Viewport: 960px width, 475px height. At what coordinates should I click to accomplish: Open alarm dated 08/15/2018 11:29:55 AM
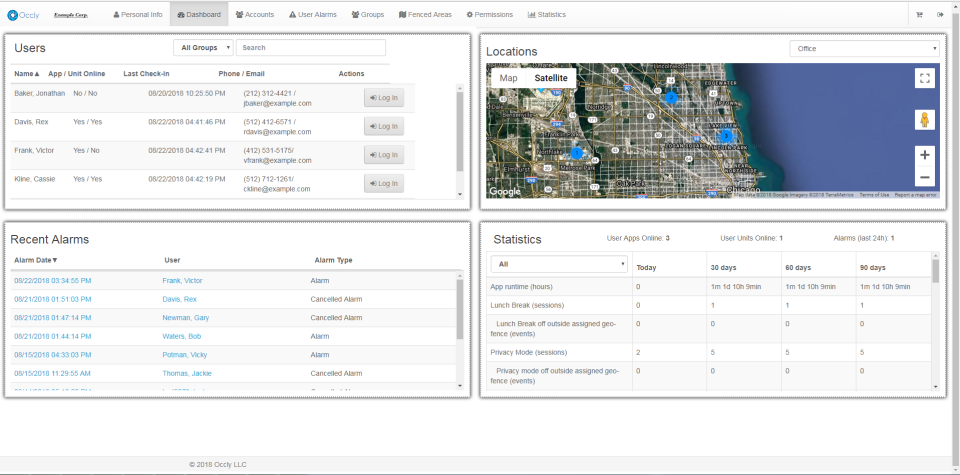point(53,373)
